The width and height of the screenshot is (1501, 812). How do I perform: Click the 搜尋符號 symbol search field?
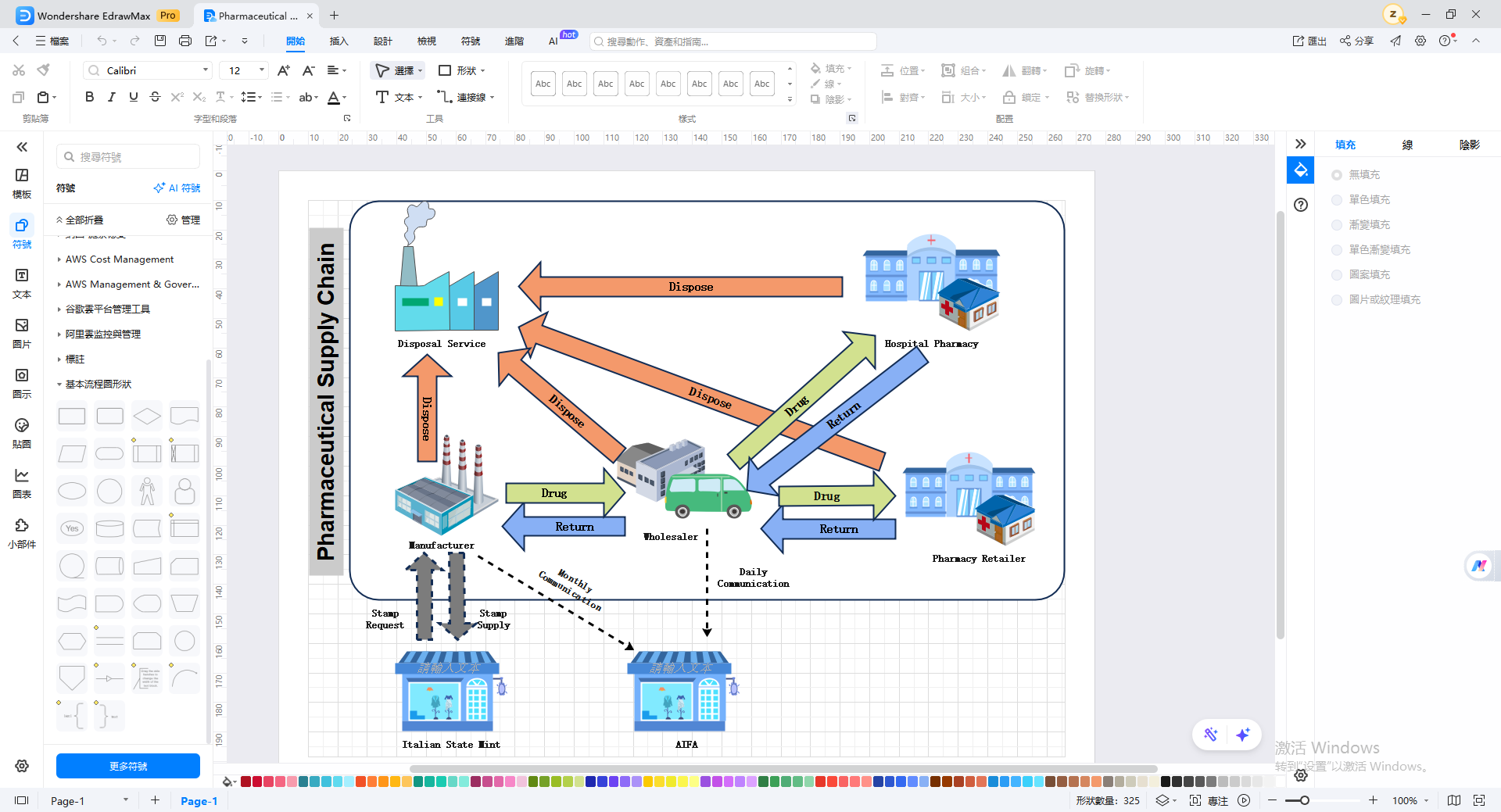128,156
